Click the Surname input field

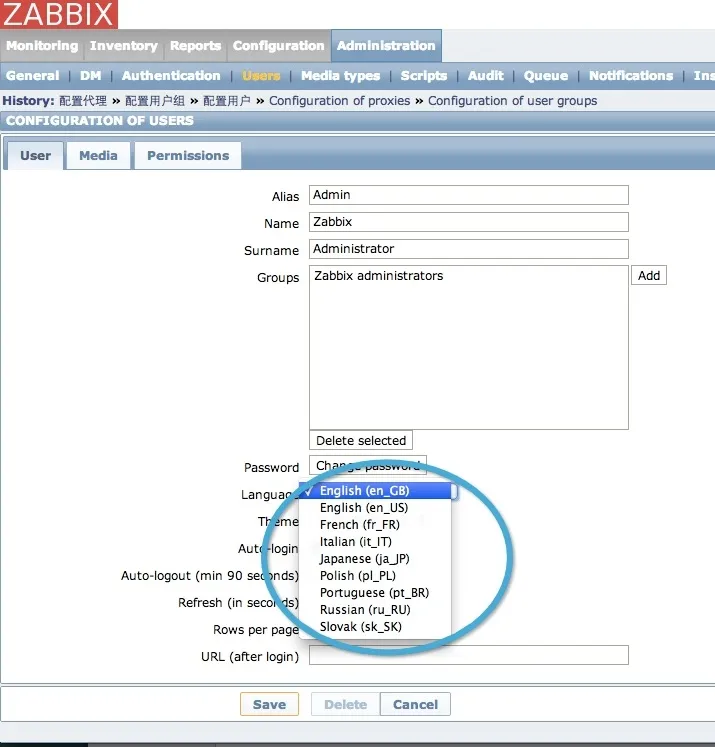[x=469, y=249]
